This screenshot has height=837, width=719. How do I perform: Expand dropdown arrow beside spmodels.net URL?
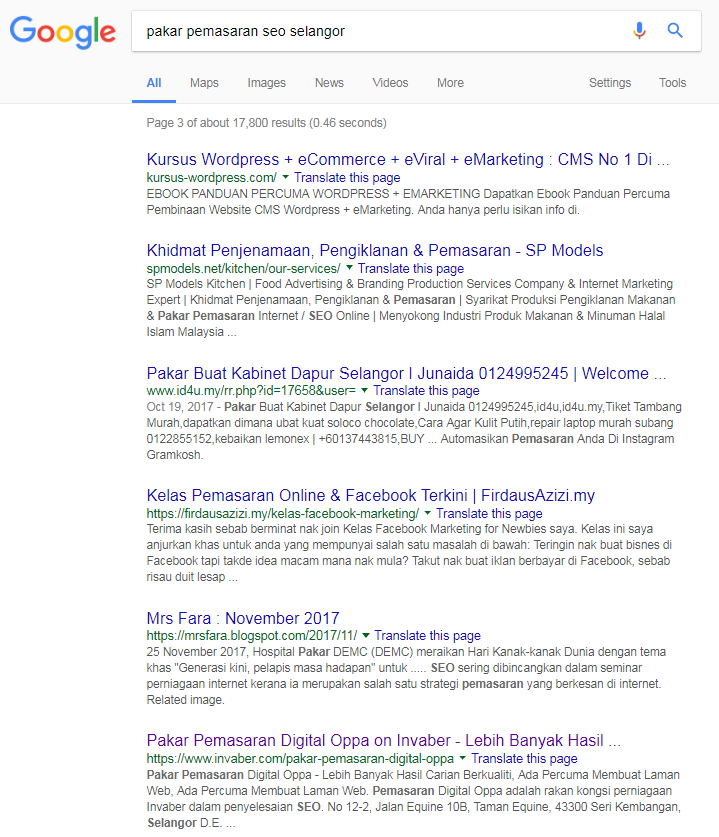[x=350, y=267]
